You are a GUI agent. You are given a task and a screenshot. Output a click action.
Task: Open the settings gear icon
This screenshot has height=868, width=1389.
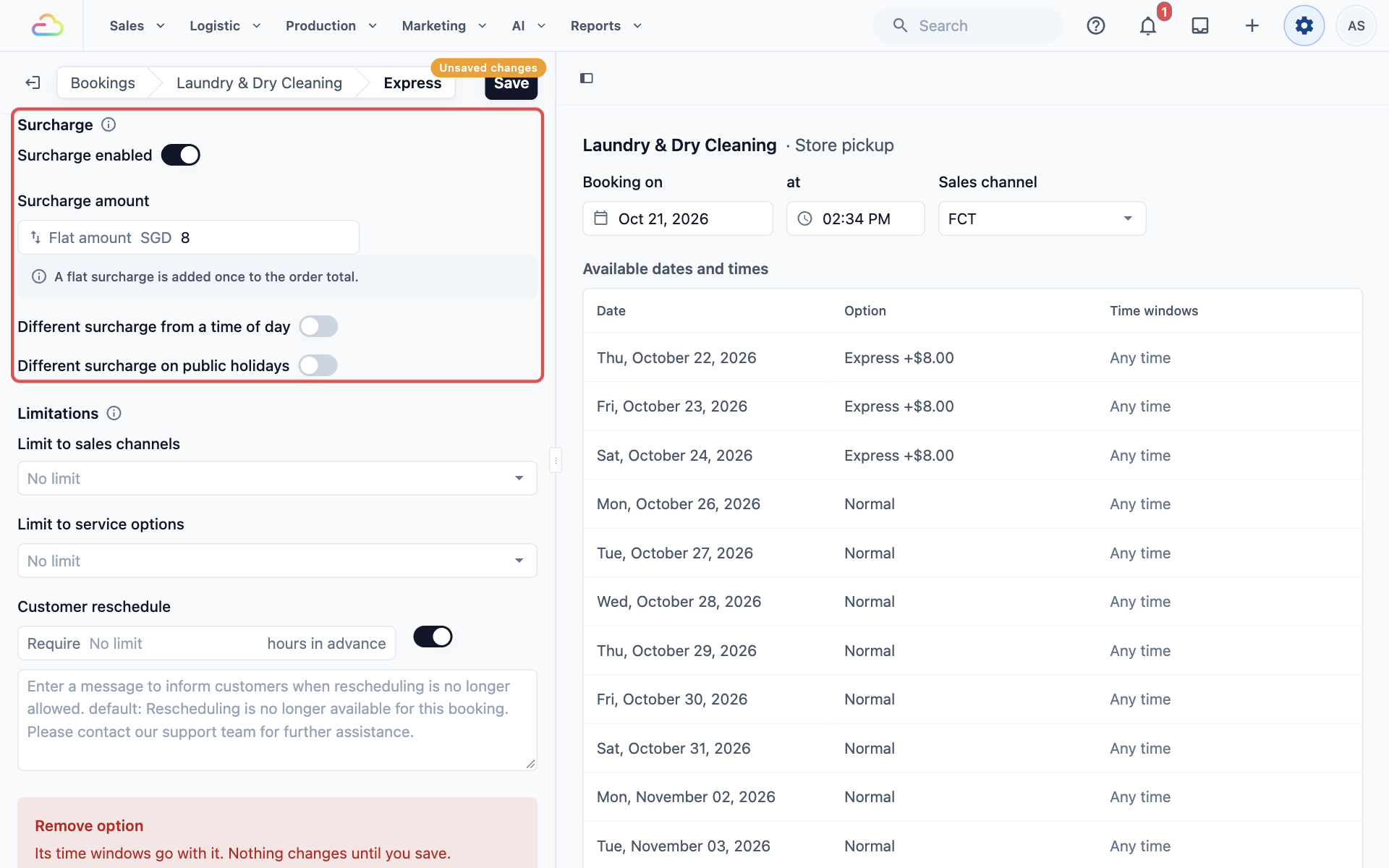coord(1304,25)
